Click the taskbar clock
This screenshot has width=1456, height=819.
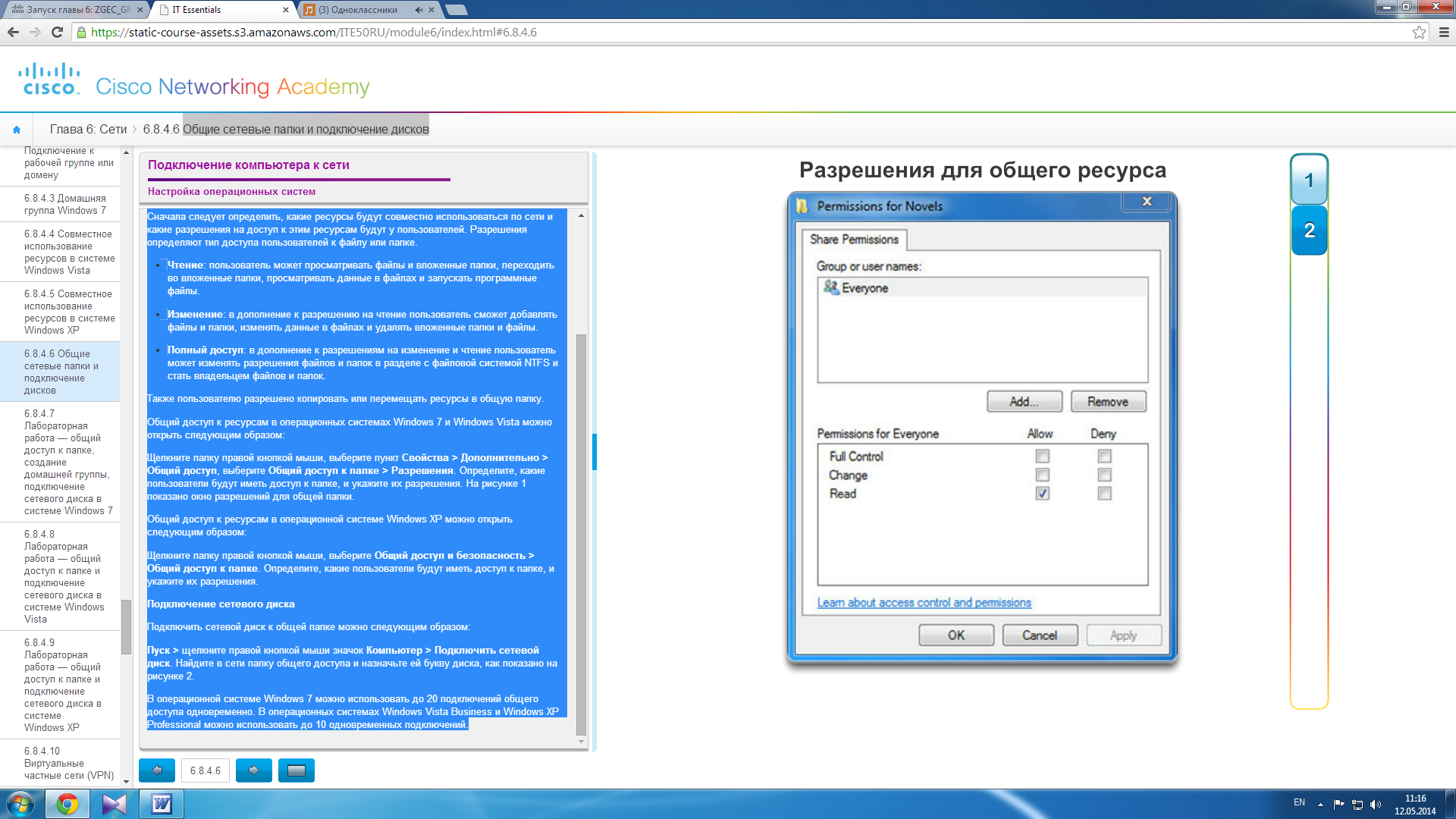[x=1415, y=805]
